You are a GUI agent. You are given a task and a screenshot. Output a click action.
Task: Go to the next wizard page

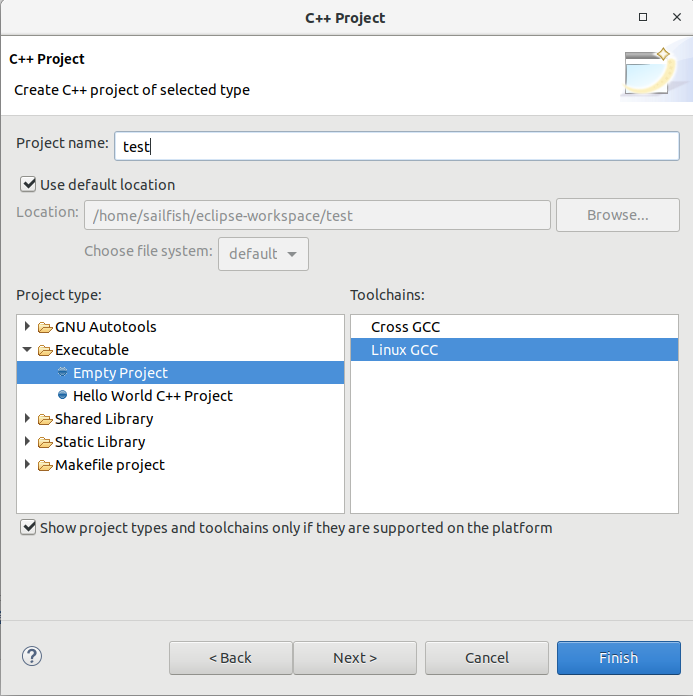355,658
